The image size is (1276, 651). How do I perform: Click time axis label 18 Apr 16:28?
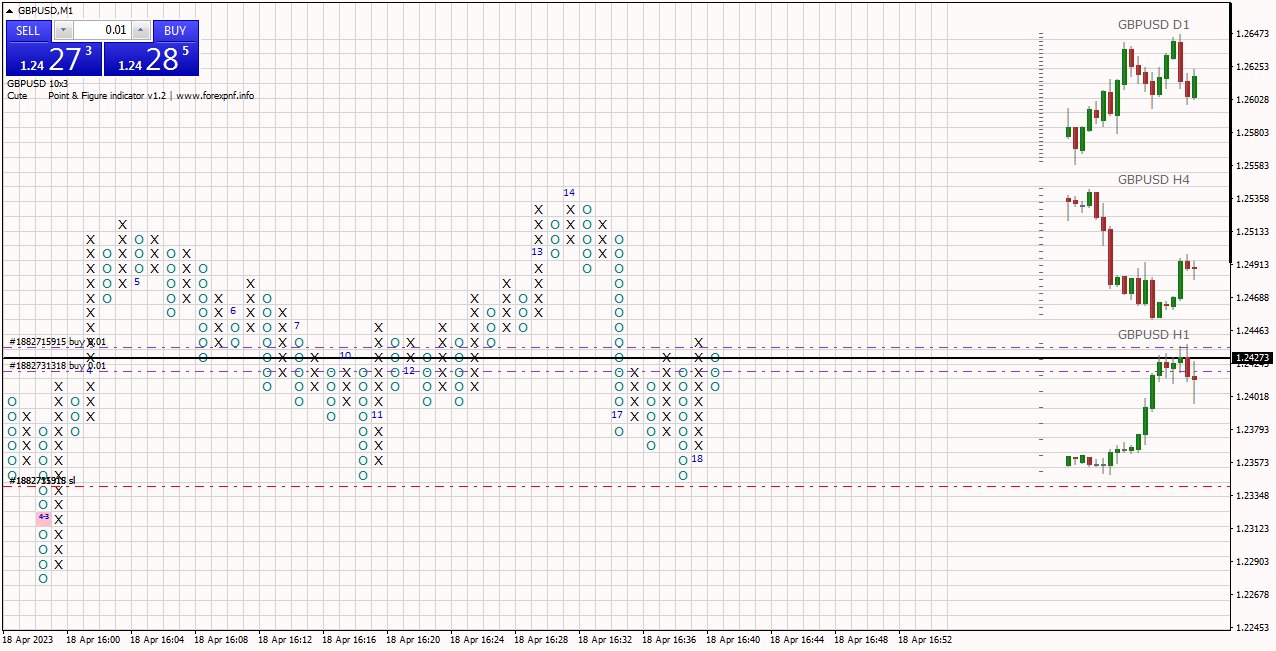click(x=541, y=639)
